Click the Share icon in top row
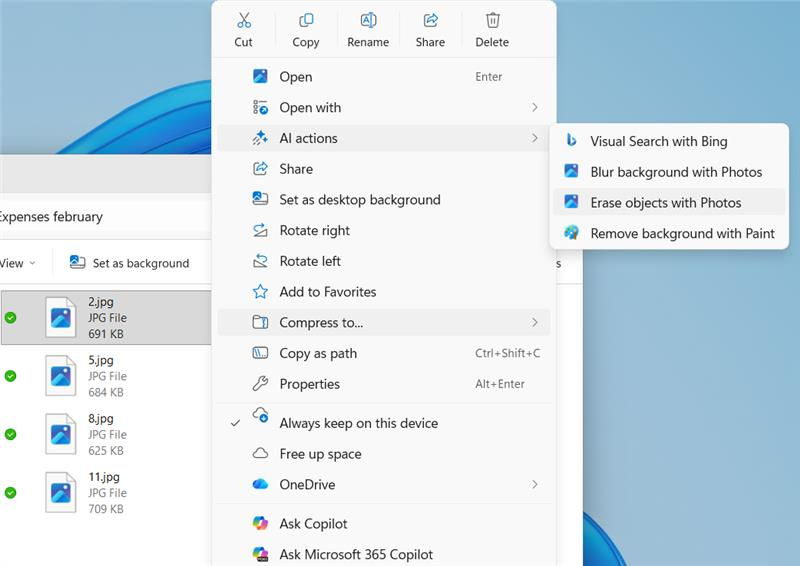Image resolution: width=800 pixels, height=566 pixels. click(x=431, y=20)
